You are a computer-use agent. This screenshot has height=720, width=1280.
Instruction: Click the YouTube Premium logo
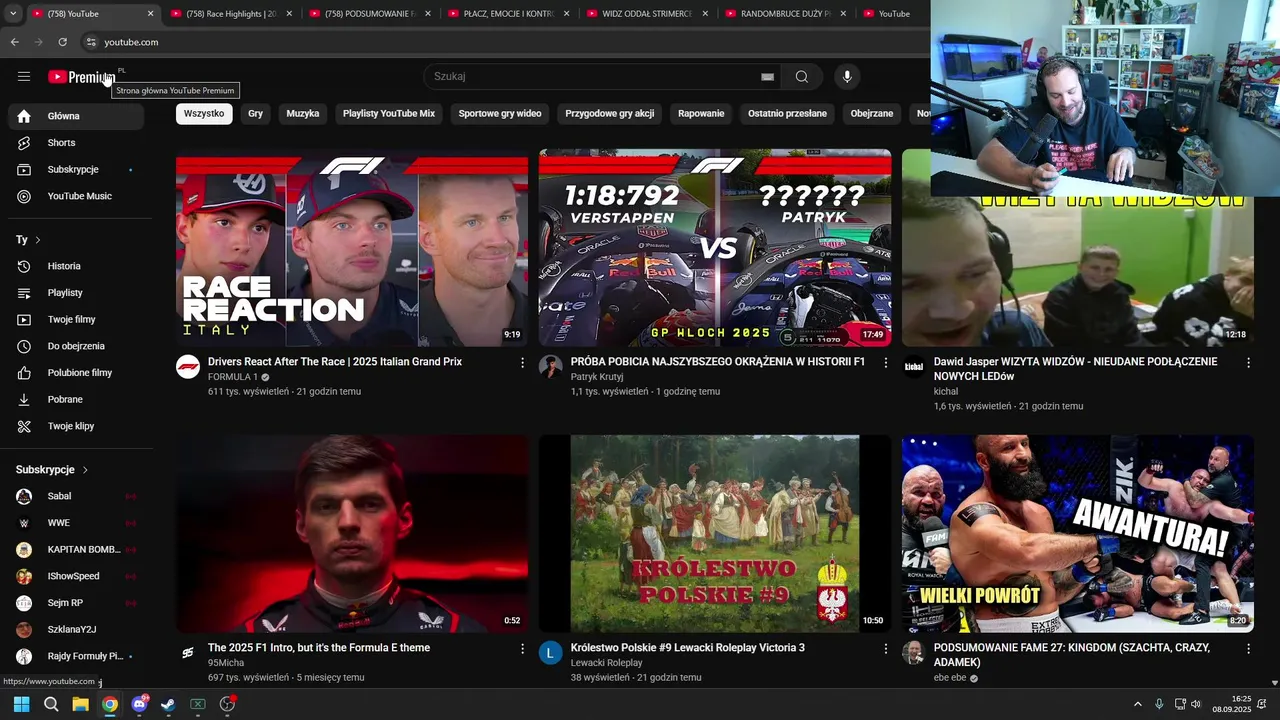82,77
